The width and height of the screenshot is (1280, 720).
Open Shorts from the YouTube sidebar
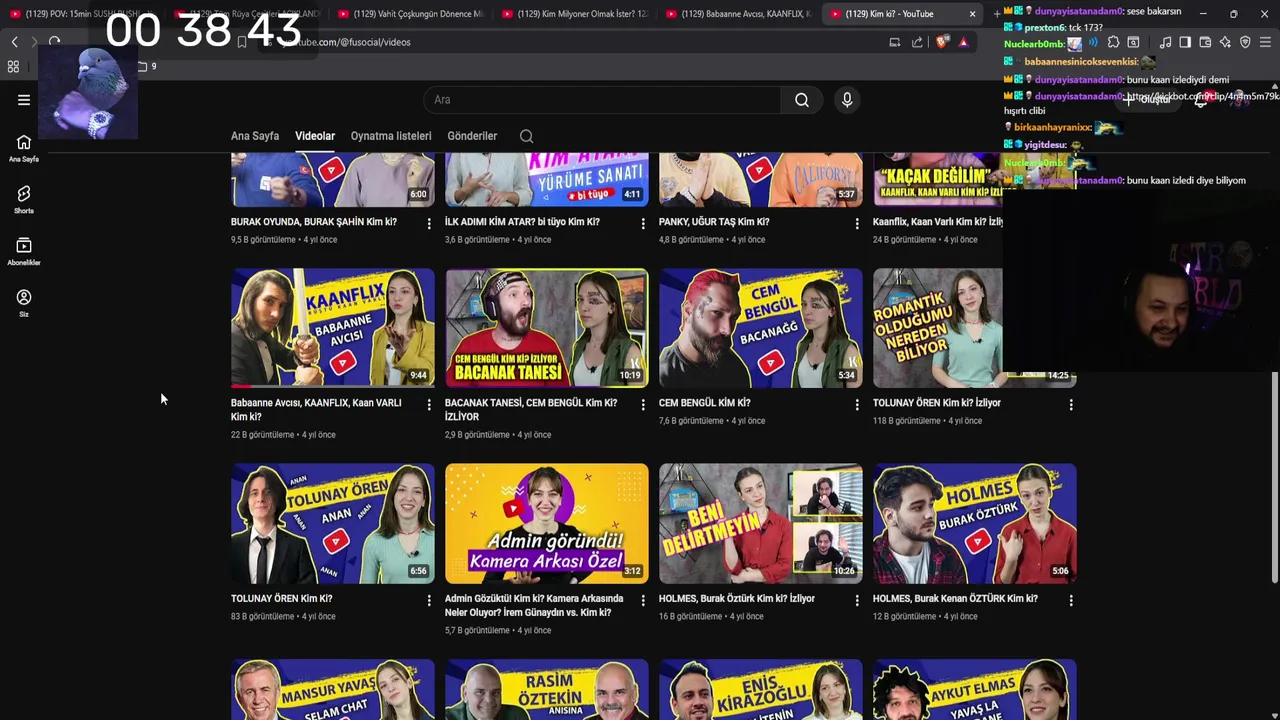[x=24, y=200]
